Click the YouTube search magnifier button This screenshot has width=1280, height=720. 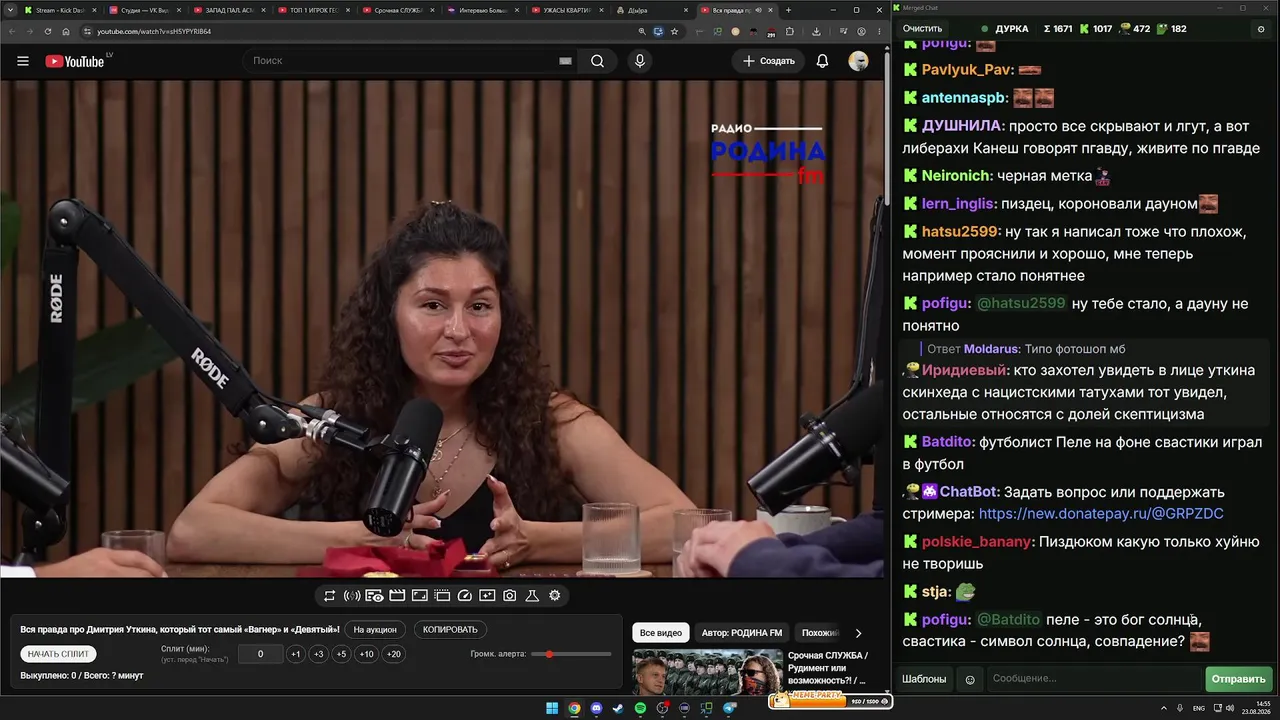coord(597,61)
